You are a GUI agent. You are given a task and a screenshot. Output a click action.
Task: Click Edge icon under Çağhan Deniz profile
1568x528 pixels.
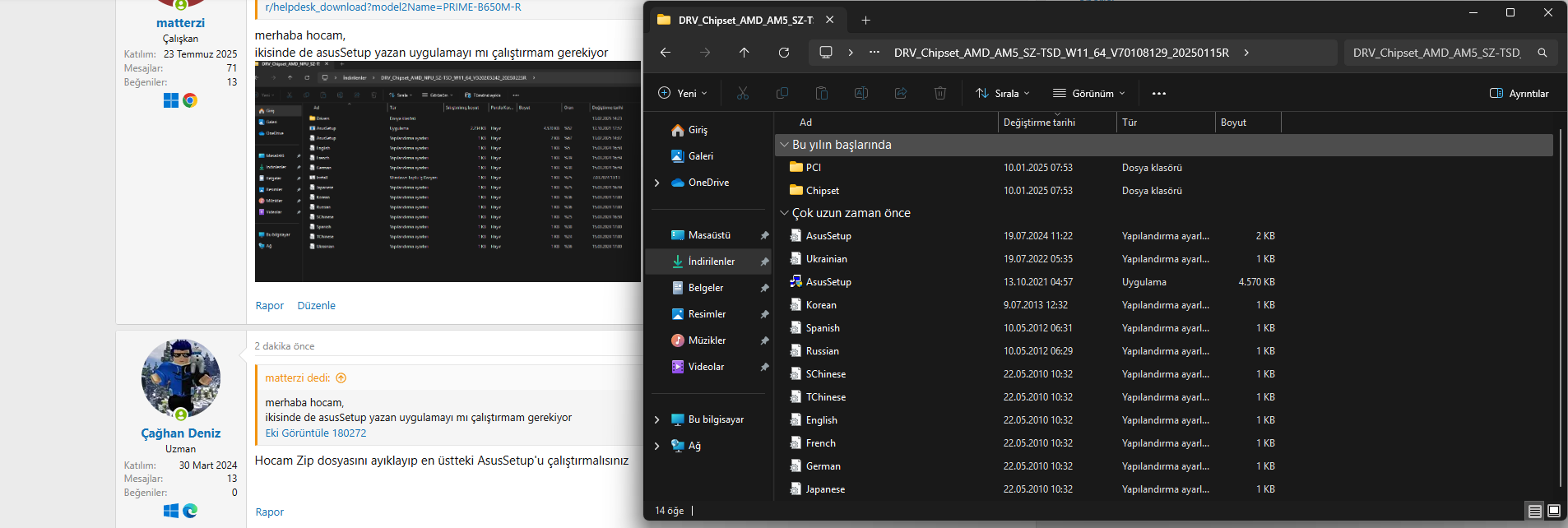[x=190, y=511]
